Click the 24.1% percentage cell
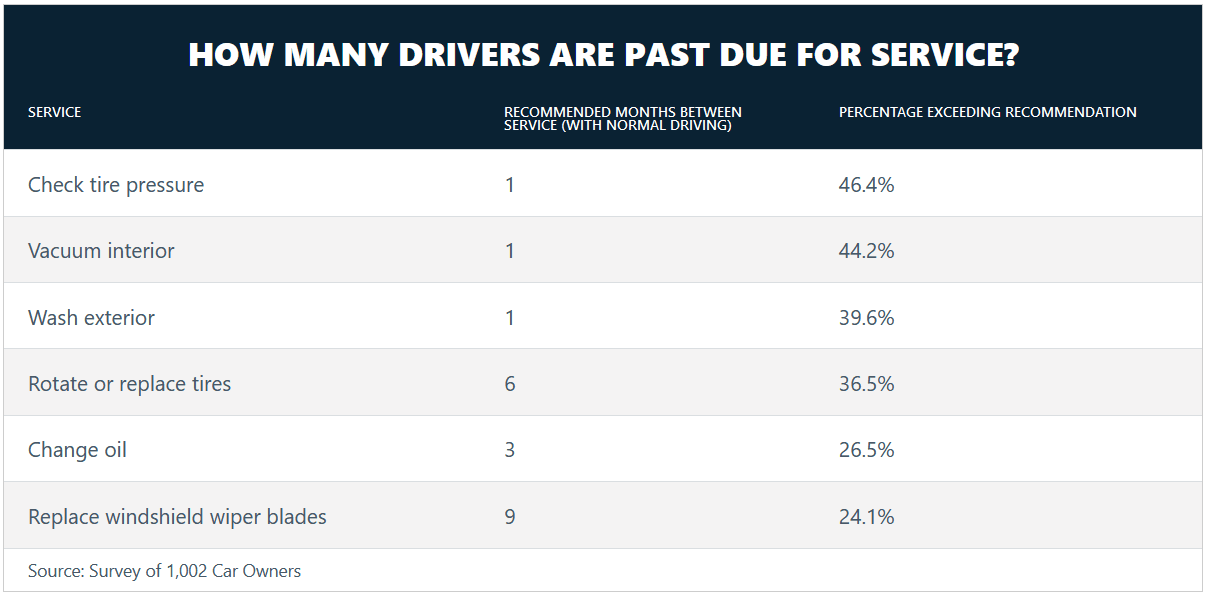 point(866,517)
